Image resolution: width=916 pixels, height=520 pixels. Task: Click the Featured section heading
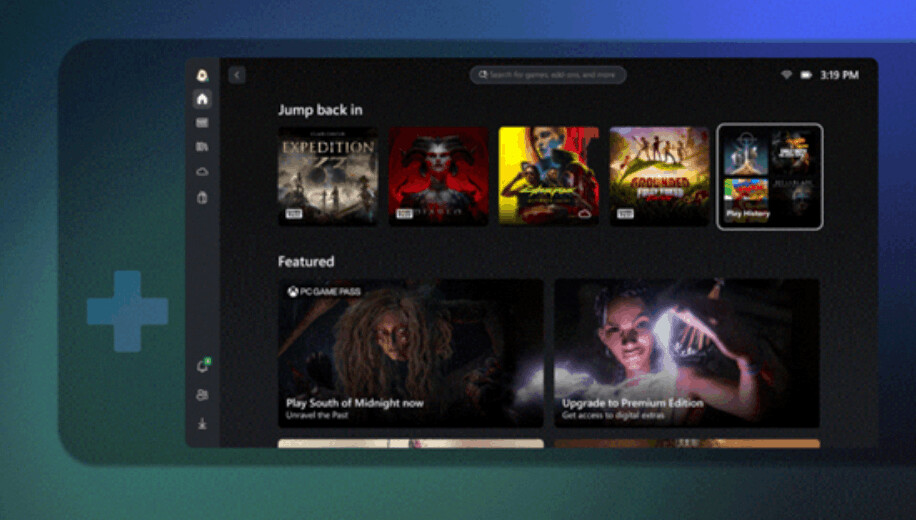pos(306,261)
